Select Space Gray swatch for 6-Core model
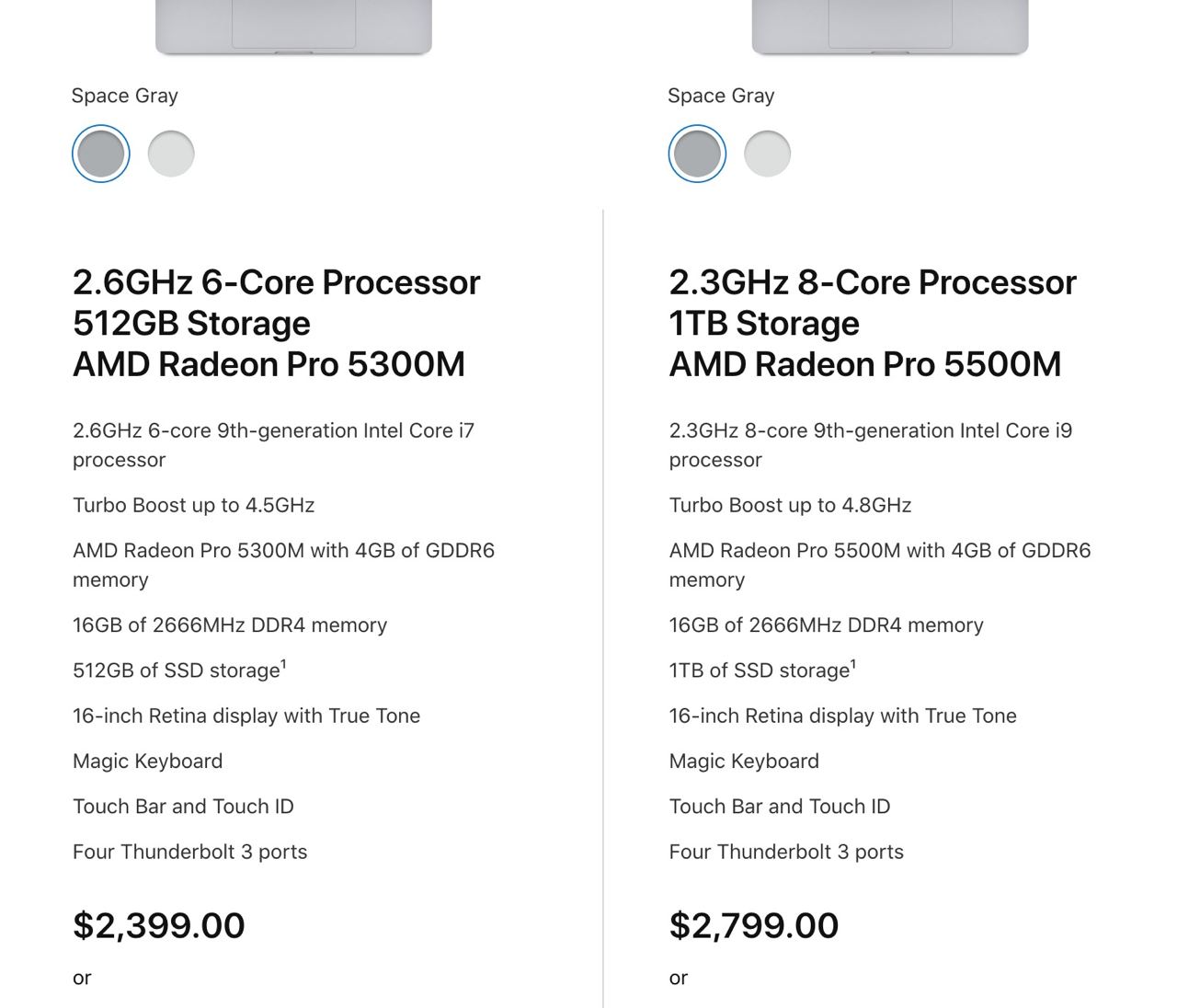The image size is (1177, 1008). point(101,154)
